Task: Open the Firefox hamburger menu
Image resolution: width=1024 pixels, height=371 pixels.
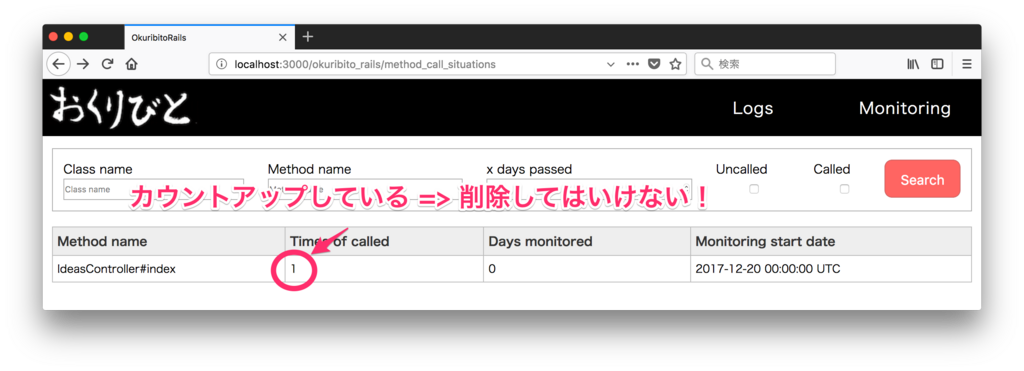Action: coord(967,64)
